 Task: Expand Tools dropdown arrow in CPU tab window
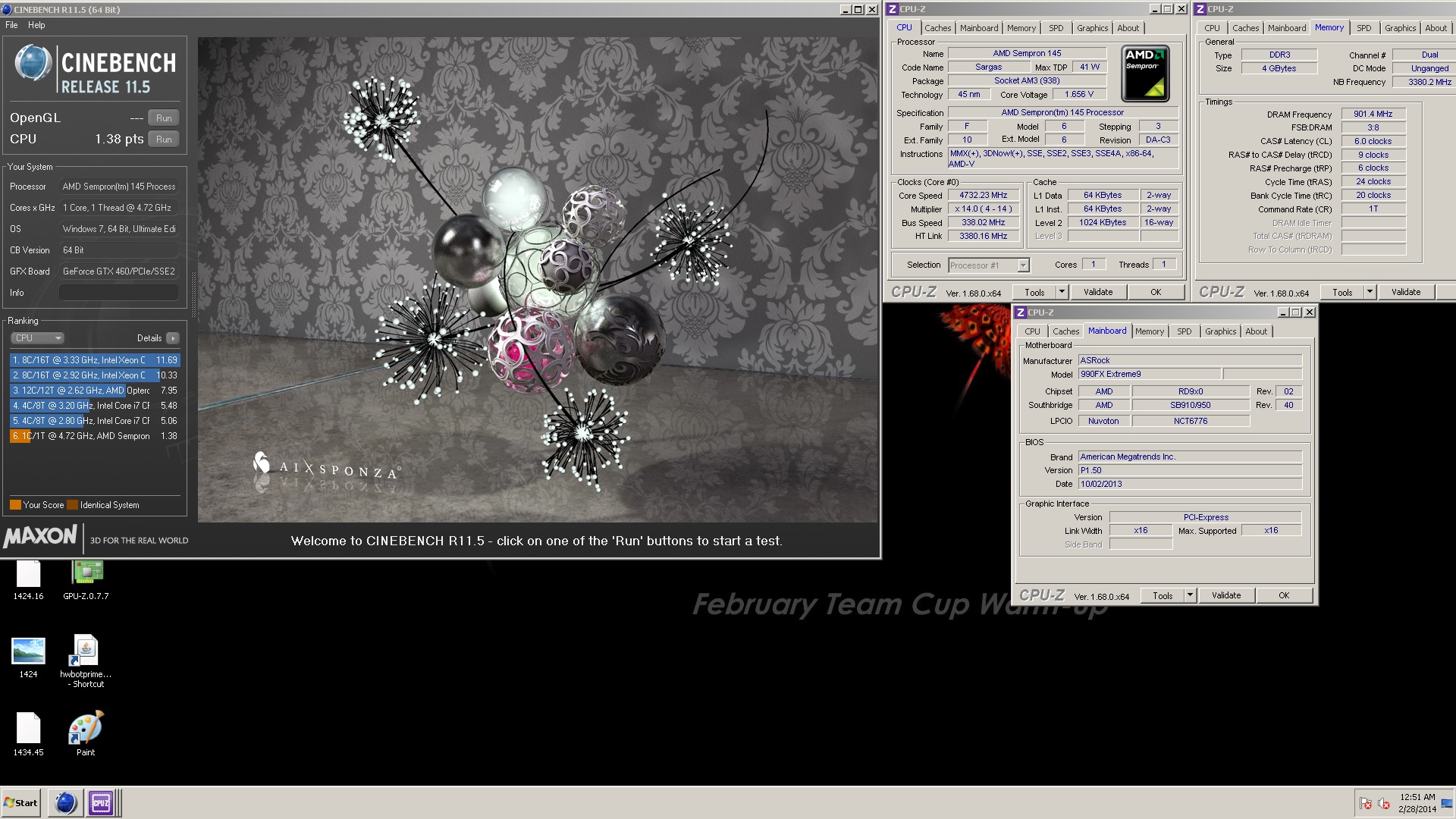point(1062,292)
